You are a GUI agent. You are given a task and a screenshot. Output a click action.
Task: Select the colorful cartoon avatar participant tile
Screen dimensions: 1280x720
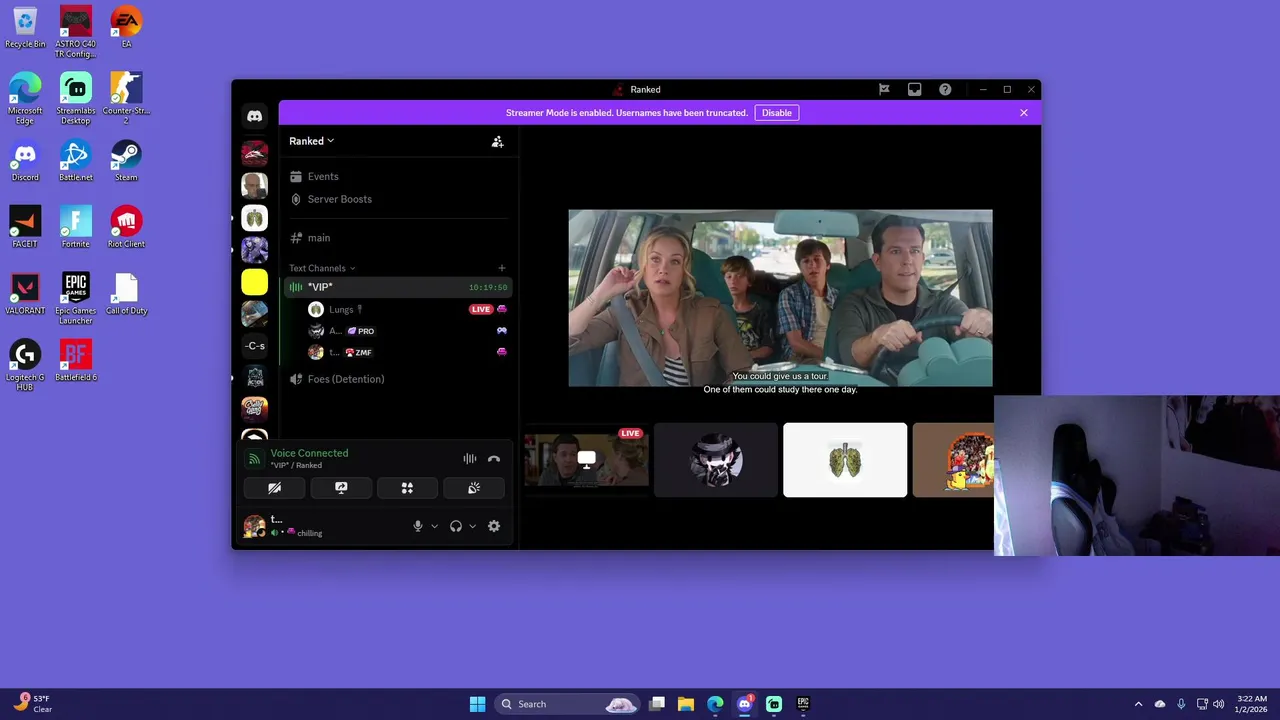[x=954, y=460]
